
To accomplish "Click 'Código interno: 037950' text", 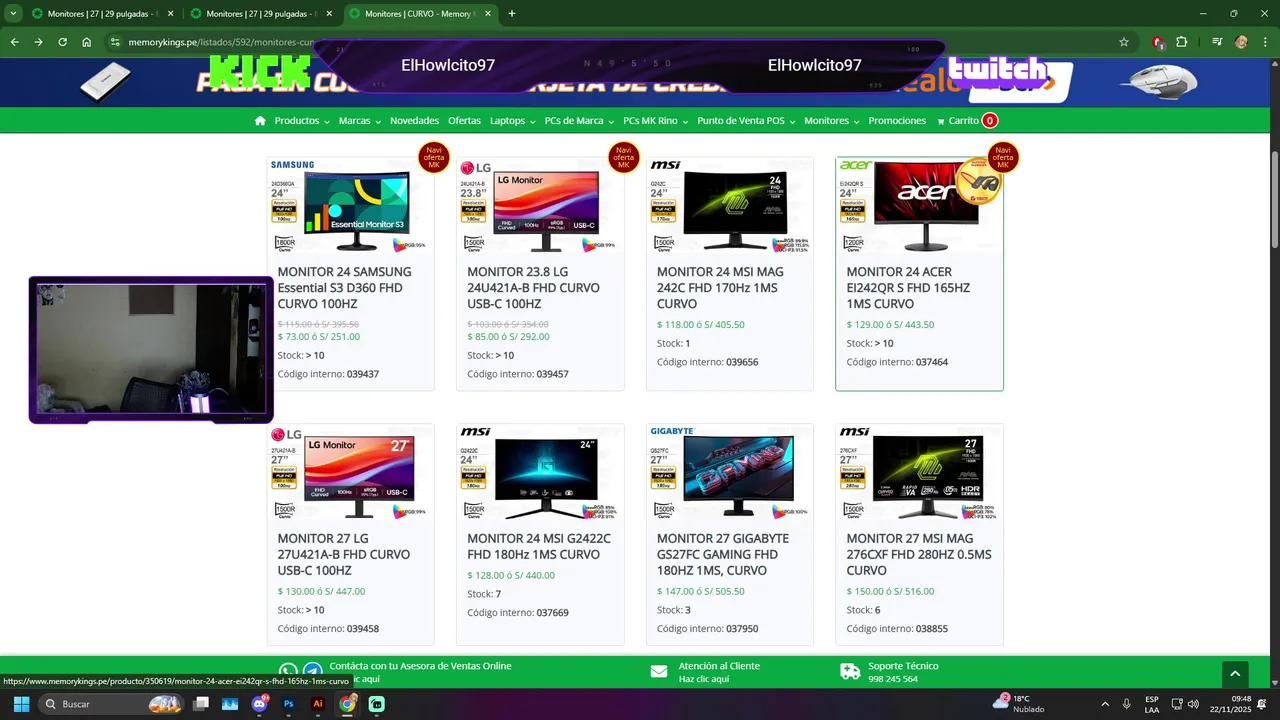I will [x=707, y=629].
